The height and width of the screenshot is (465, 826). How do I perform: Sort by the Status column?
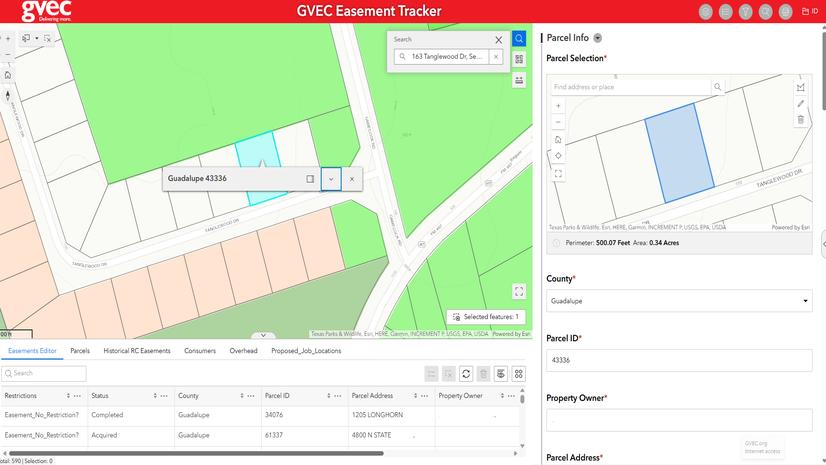click(x=155, y=396)
